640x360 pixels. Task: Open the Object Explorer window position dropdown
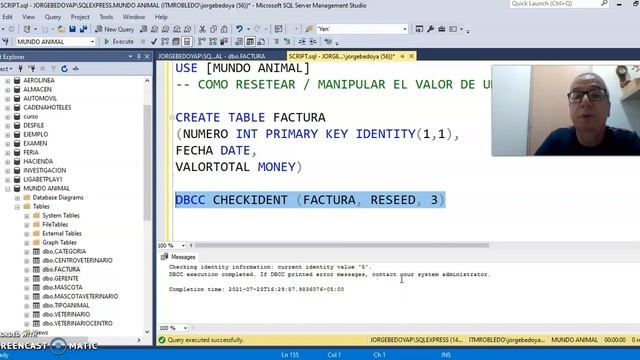(x=130, y=56)
